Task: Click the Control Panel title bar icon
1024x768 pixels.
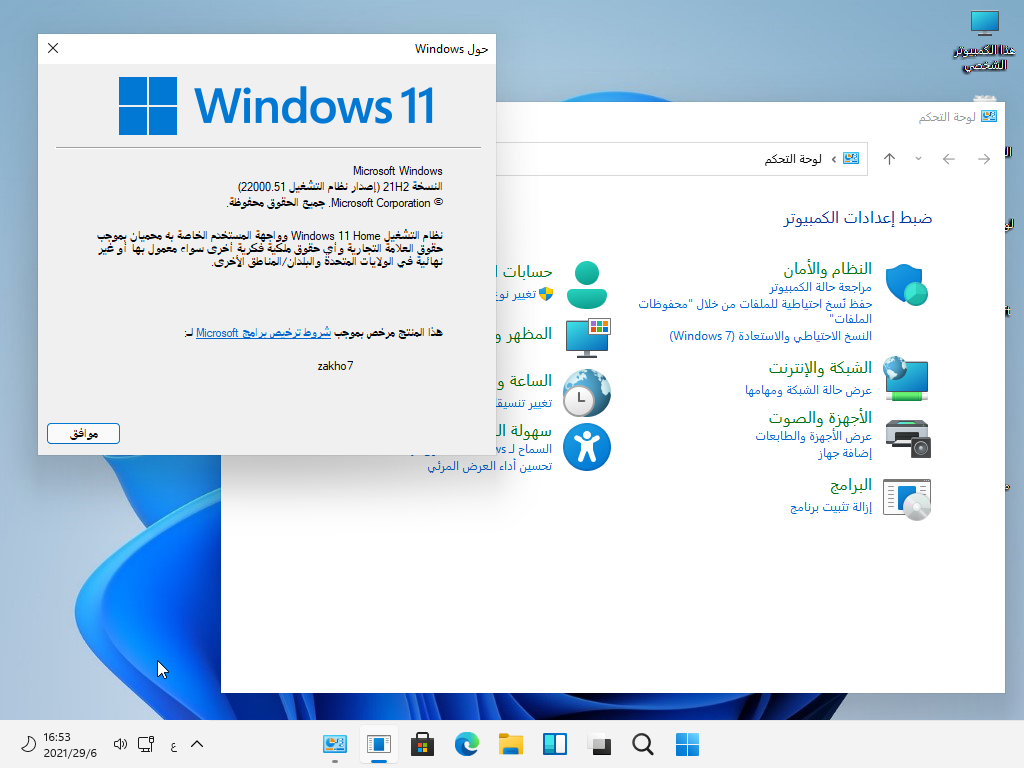Action: 989,117
